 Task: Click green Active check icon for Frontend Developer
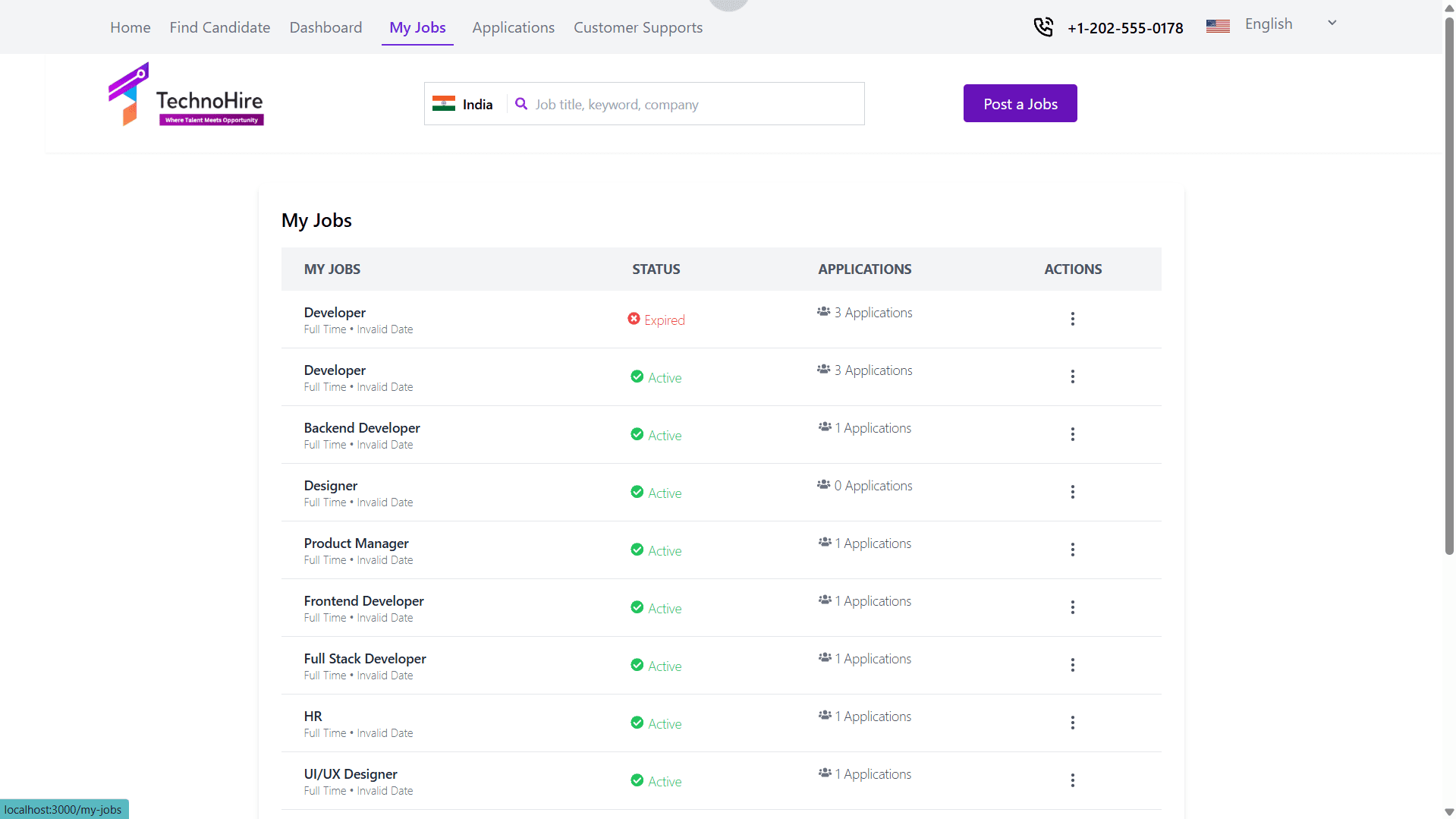637,607
